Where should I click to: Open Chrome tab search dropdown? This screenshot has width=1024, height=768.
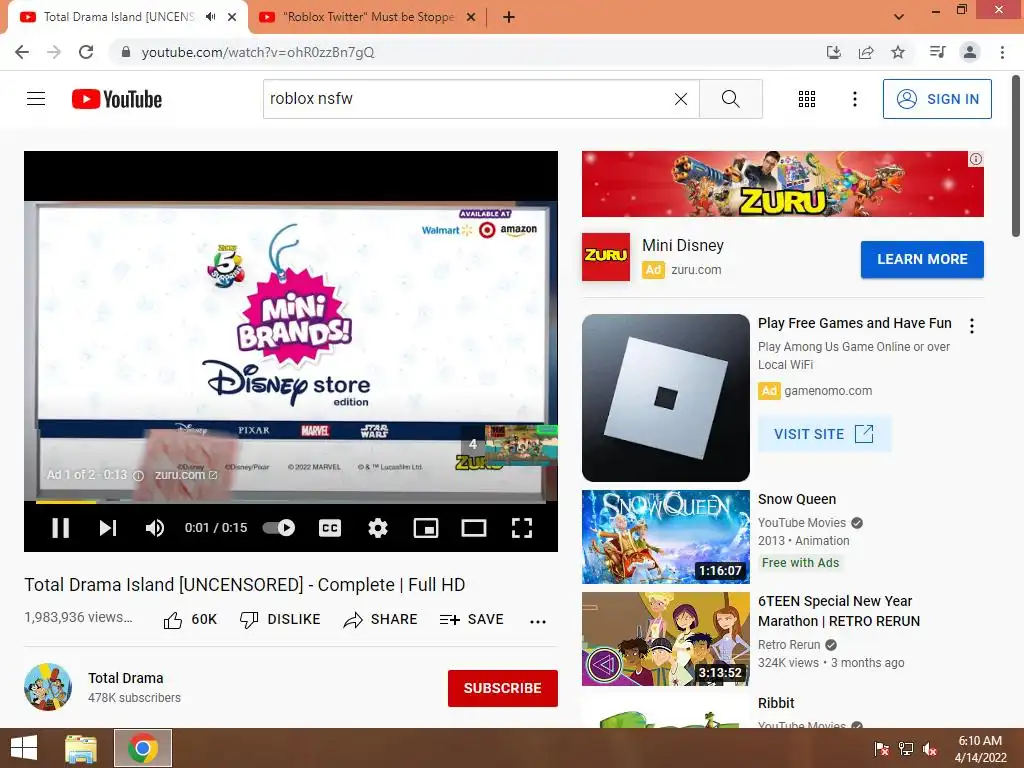click(x=899, y=17)
